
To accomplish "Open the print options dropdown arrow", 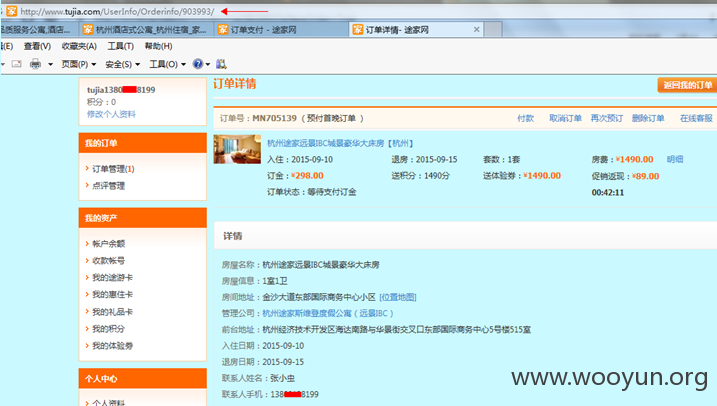I will tap(50, 64).
